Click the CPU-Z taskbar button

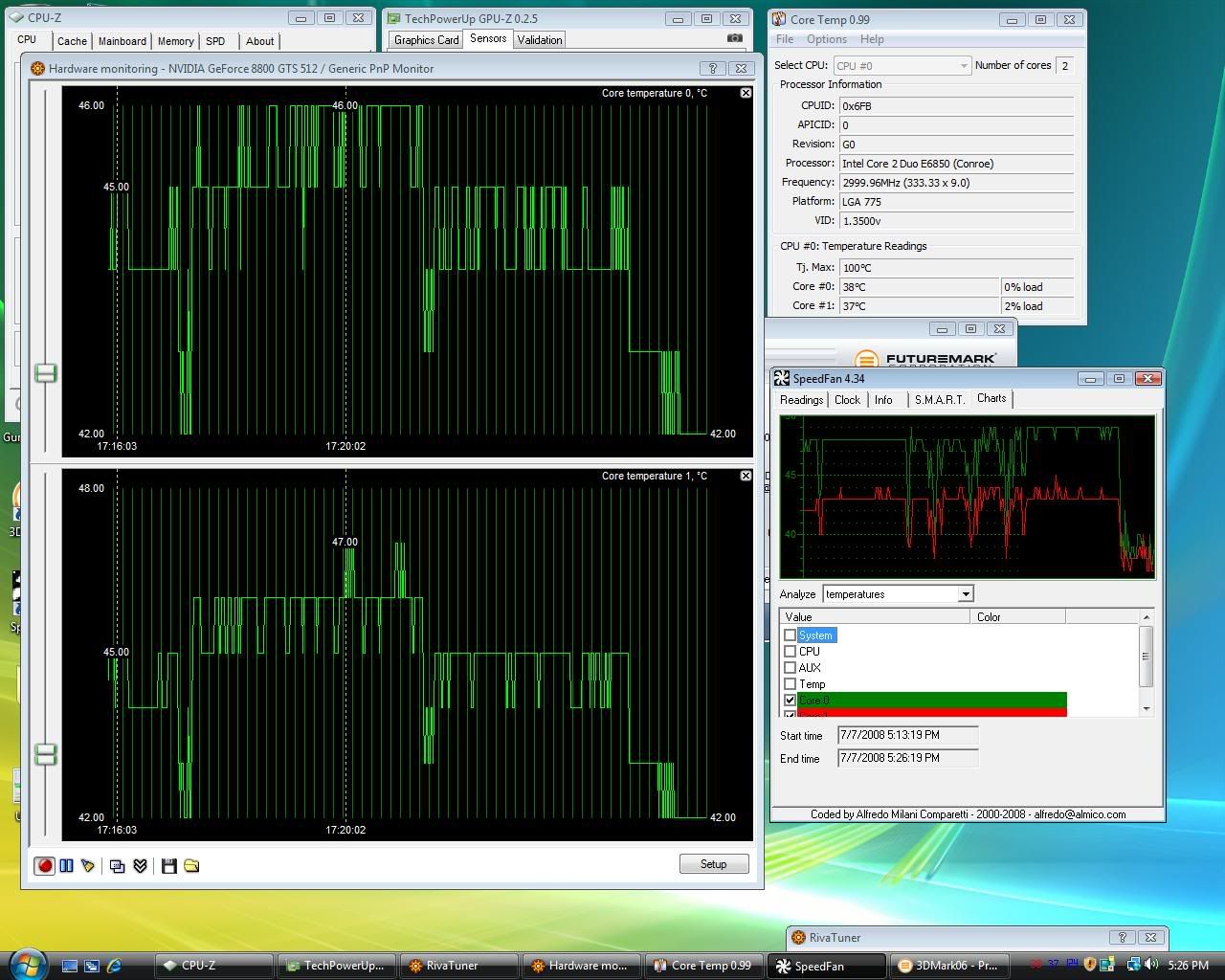(x=213, y=966)
